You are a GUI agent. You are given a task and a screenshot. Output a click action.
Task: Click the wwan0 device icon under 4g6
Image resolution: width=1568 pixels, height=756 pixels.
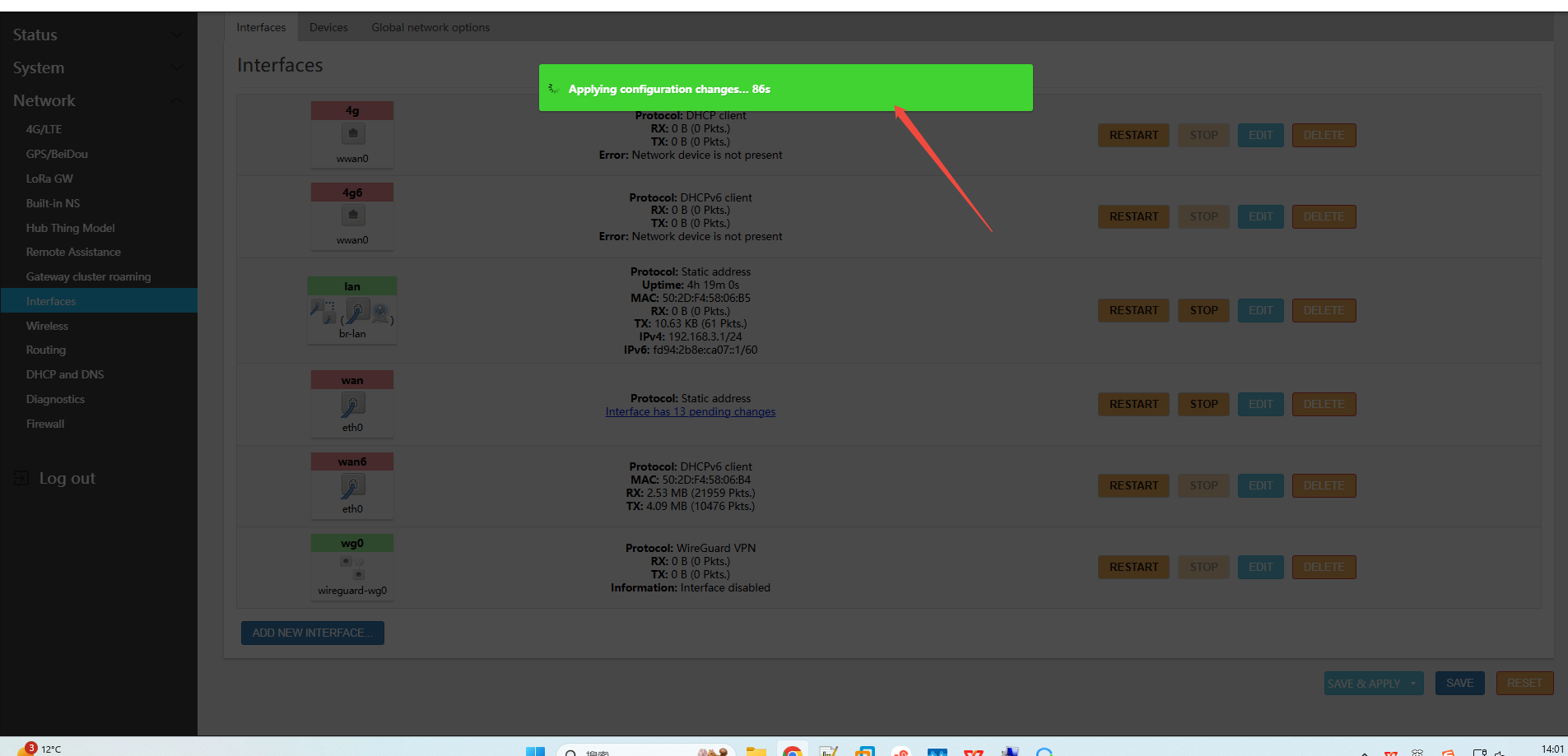(x=352, y=216)
